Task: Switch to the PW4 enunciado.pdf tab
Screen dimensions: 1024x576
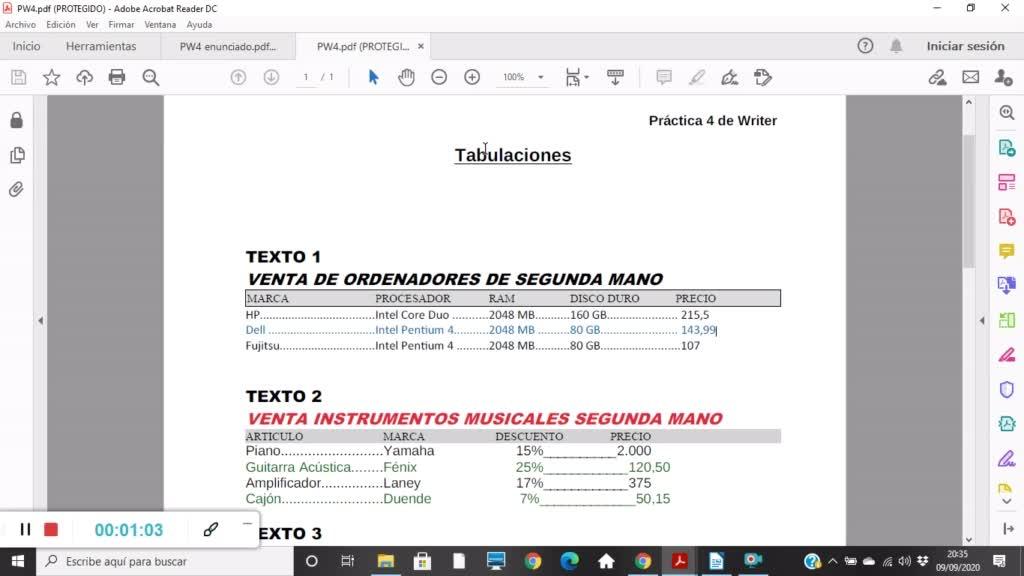Action: (x=228, y=46)
